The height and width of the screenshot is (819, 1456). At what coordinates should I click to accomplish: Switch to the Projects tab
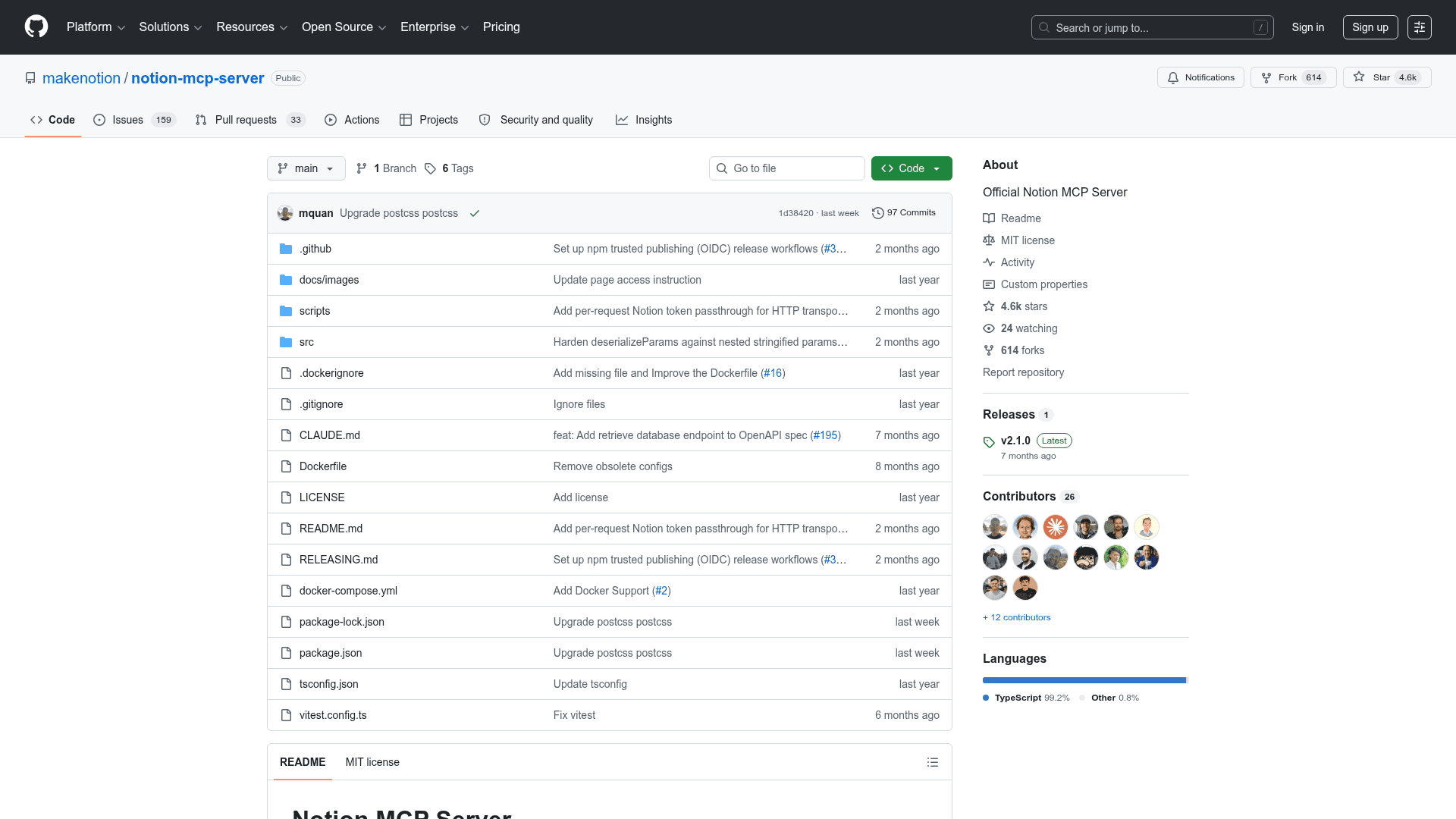click(428, 120)
